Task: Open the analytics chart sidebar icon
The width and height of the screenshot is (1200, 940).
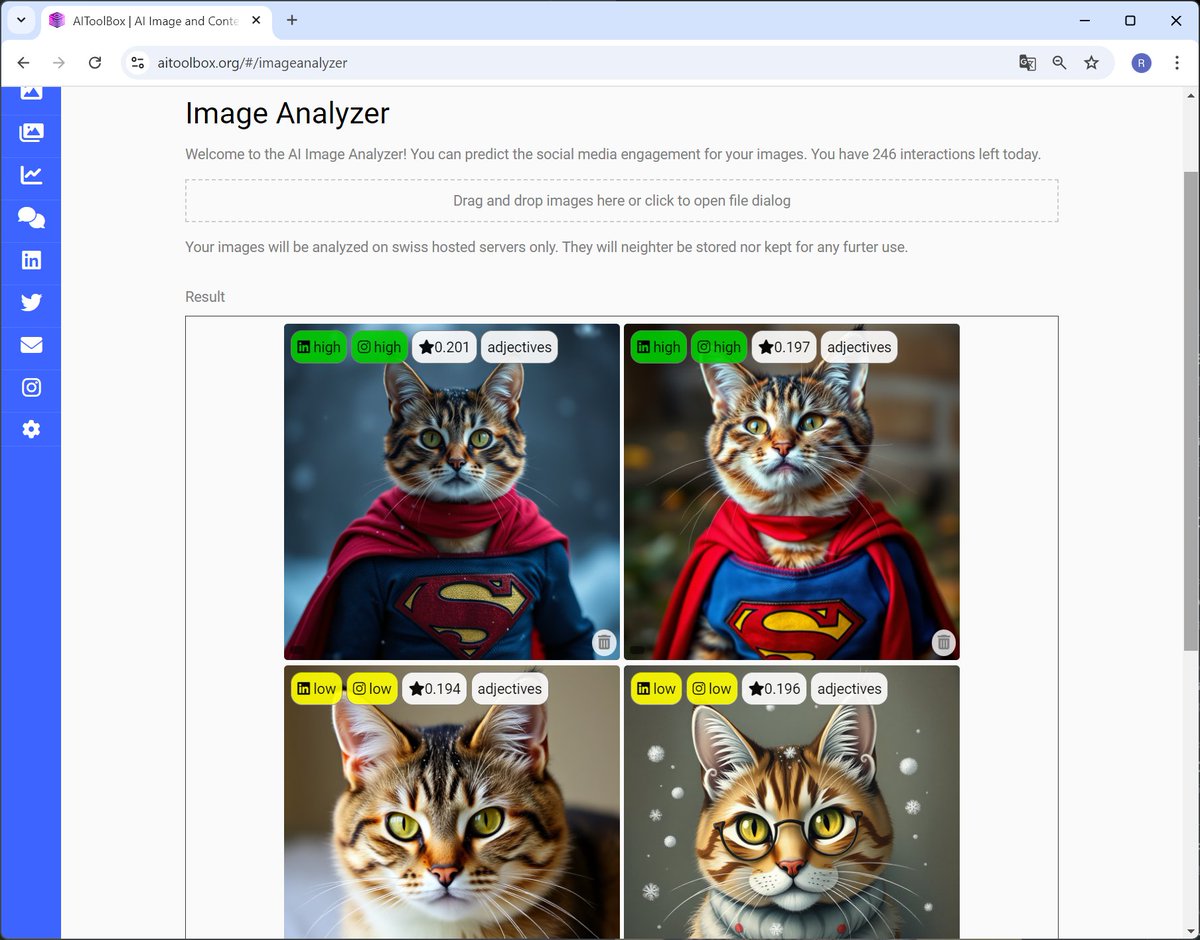Action: [x=31, y=175]
